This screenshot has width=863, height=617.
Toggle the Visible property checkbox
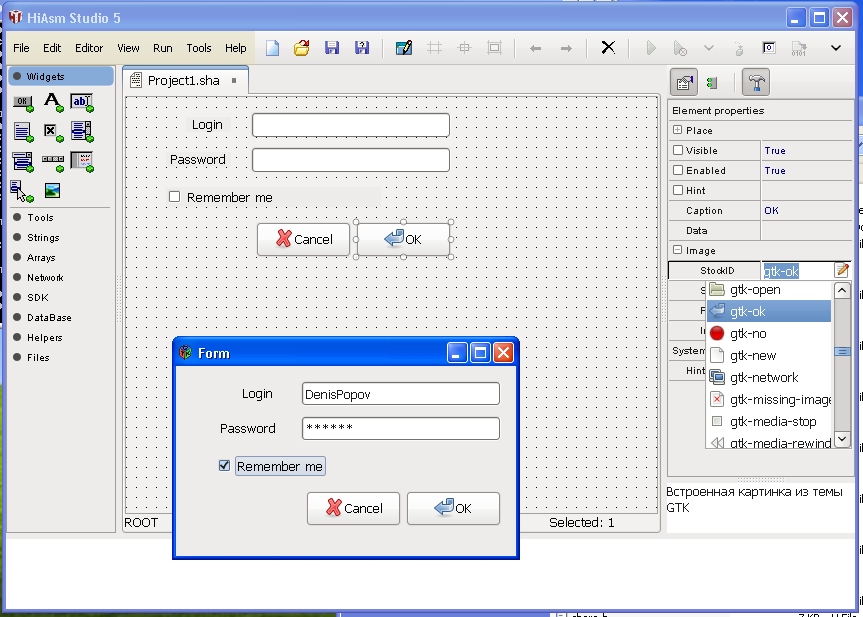(x=678, y=151)
